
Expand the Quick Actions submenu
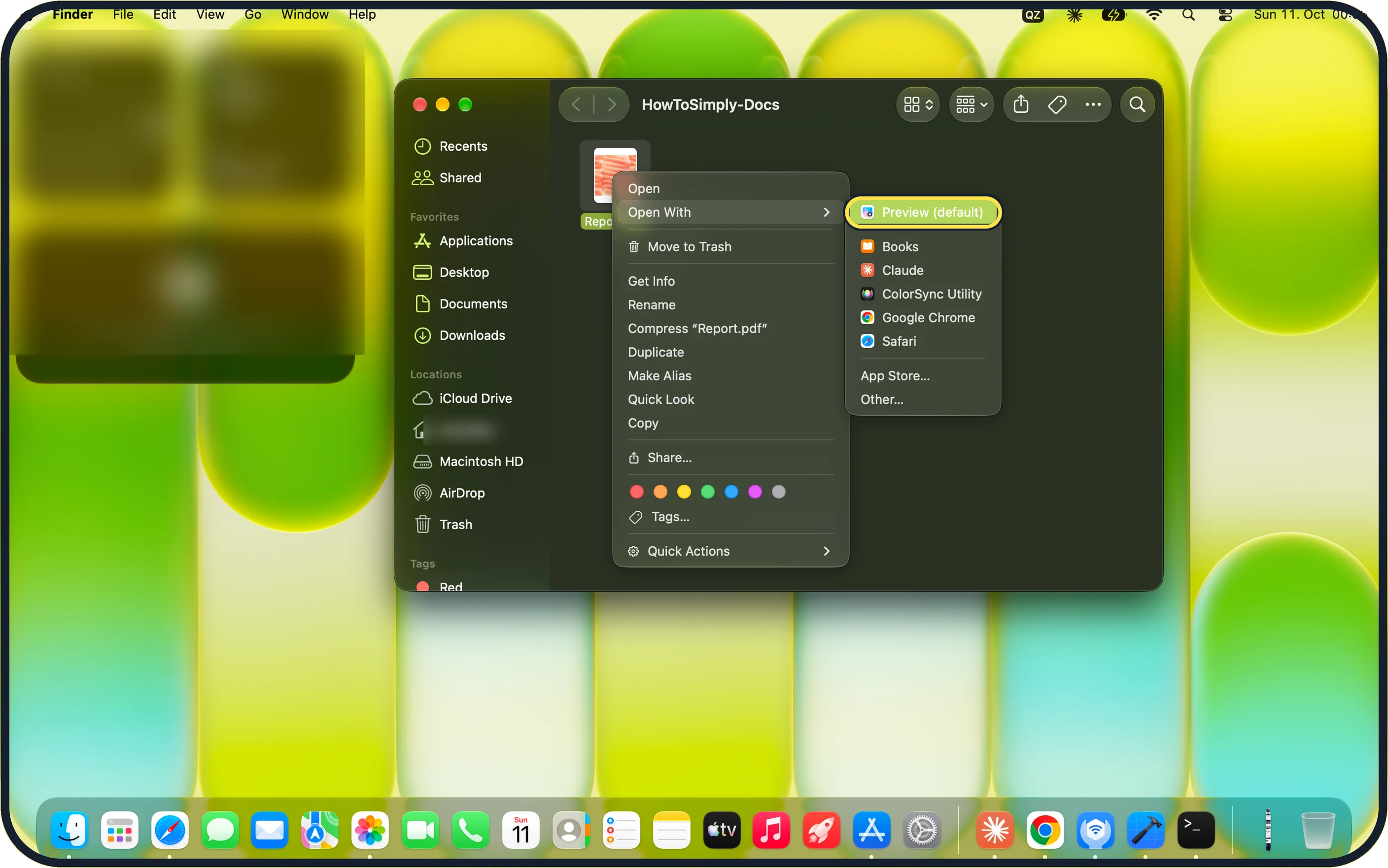click(x=730, y=551)
